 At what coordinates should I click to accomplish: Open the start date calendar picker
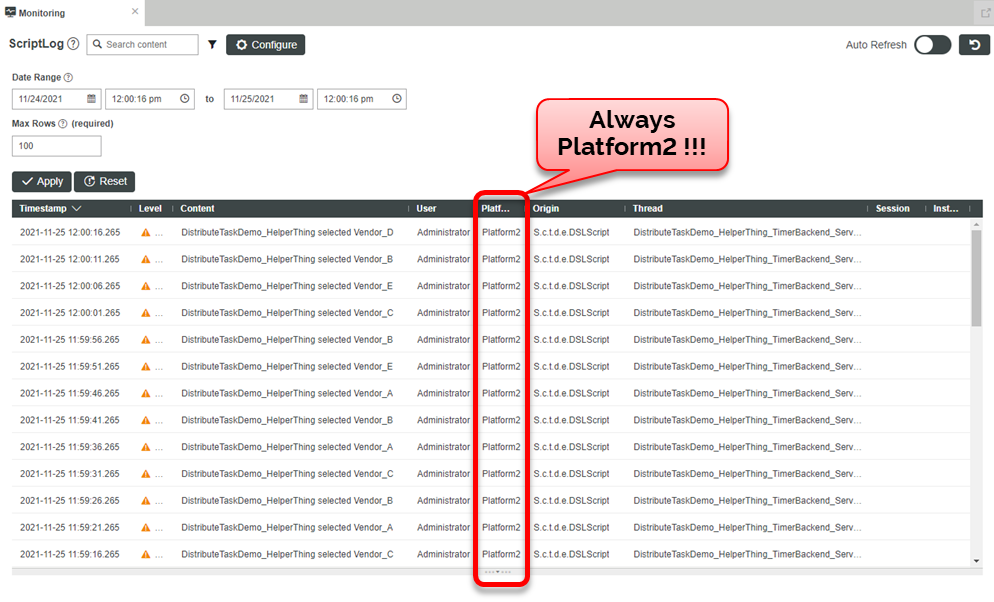91,99
